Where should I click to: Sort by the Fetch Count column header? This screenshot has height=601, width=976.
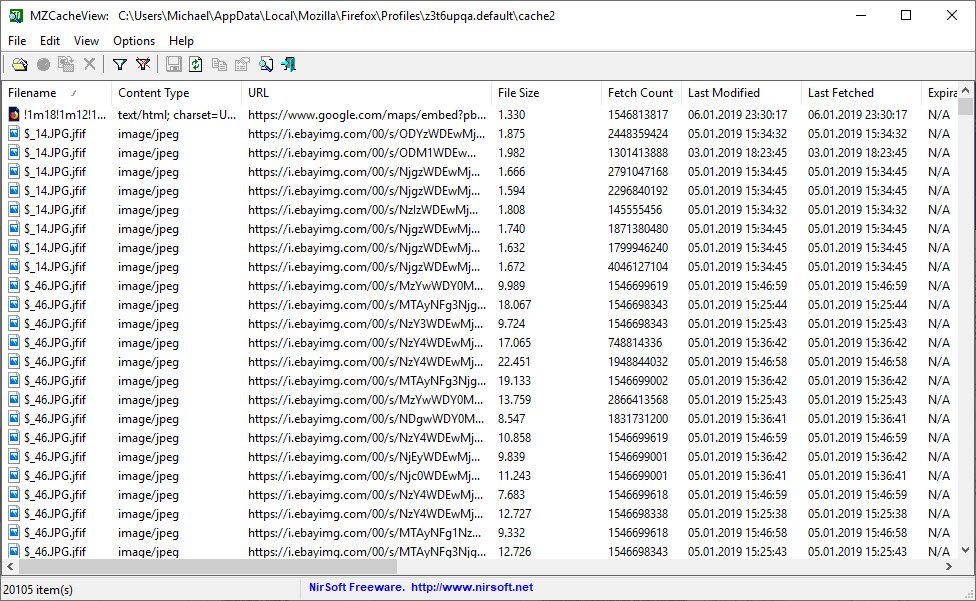click(x=640, y=93)
